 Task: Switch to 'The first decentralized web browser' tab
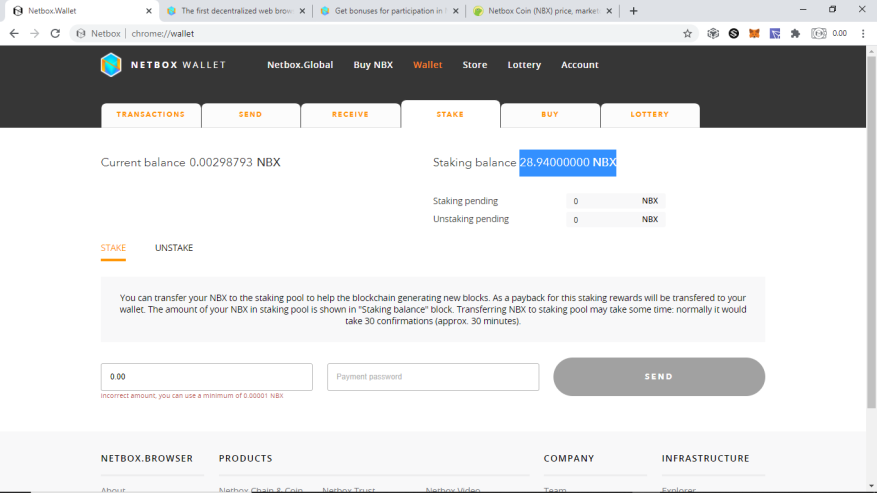[x=235, y=11]
